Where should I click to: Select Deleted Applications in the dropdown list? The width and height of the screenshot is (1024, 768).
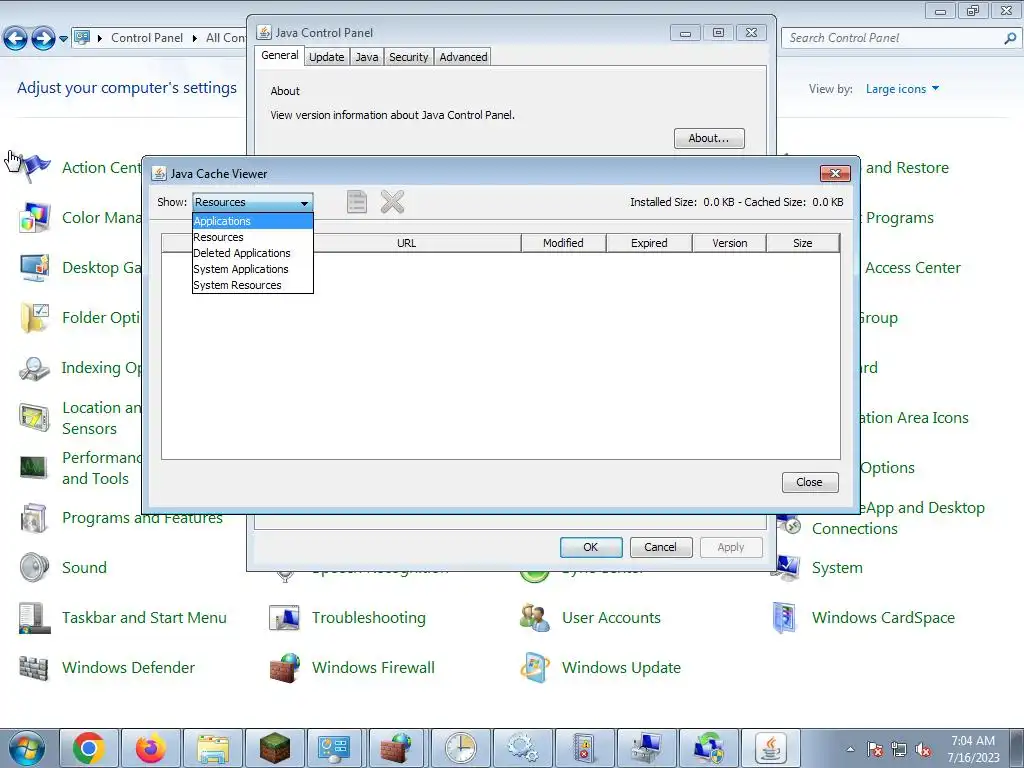[253, 253]
